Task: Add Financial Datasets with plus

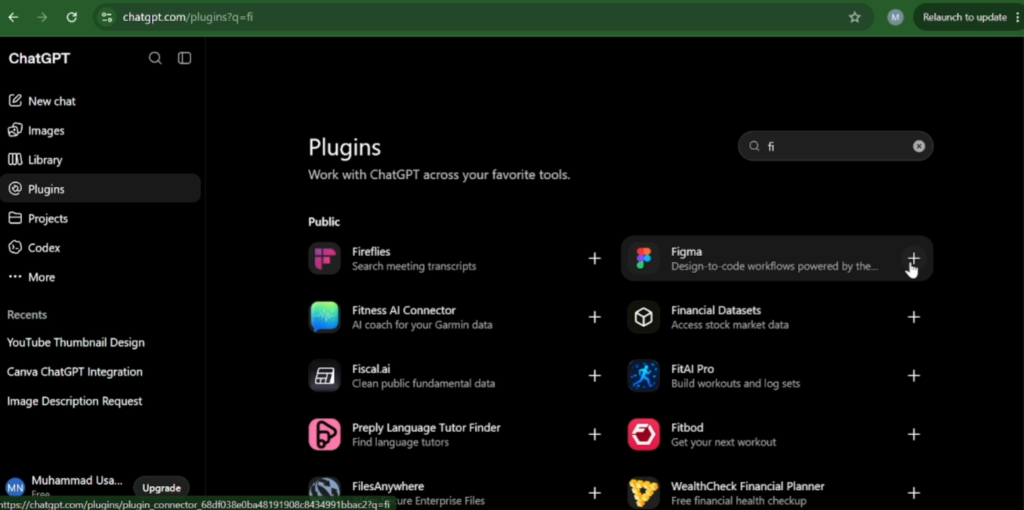Action: pos(914,317)
